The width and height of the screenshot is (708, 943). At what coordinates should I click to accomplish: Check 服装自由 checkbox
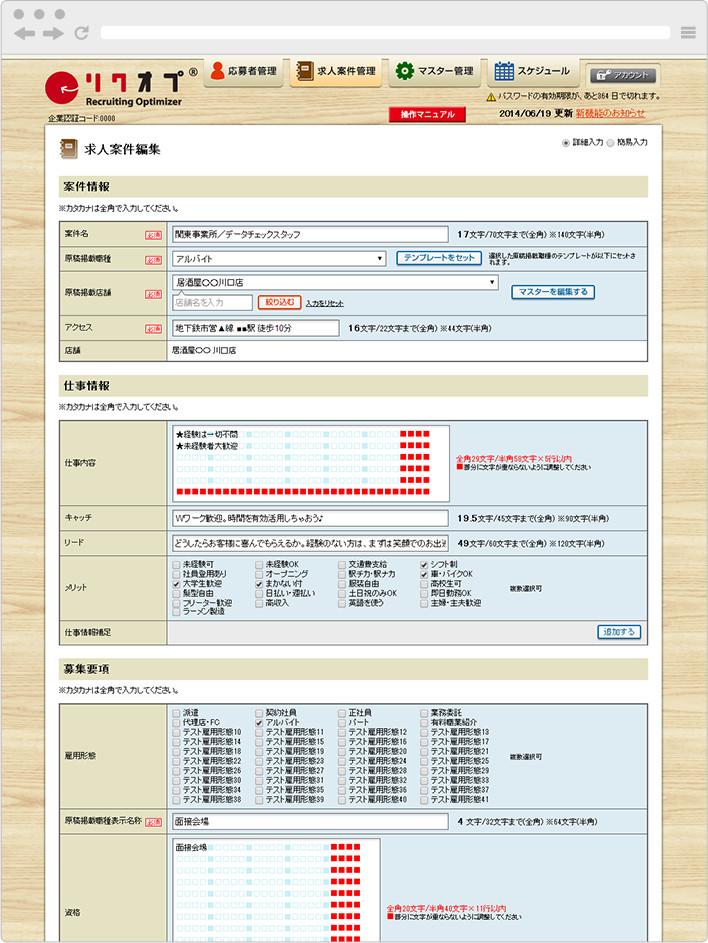(342, 584)
